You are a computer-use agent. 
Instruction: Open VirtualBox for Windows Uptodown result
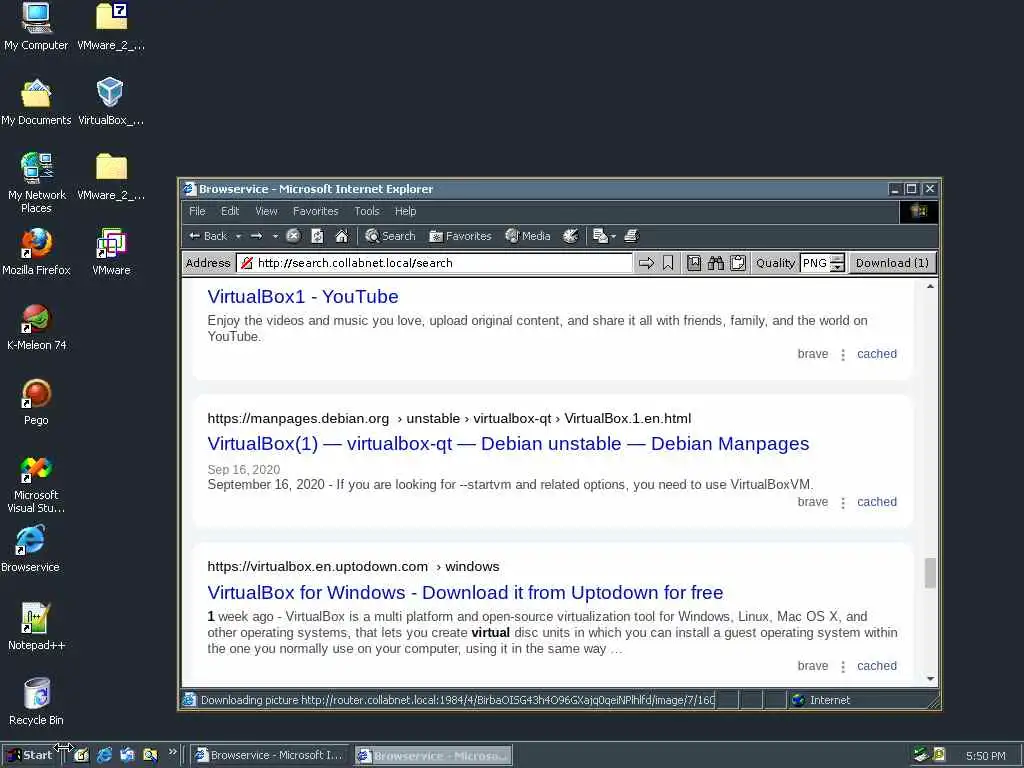point(465,592)
